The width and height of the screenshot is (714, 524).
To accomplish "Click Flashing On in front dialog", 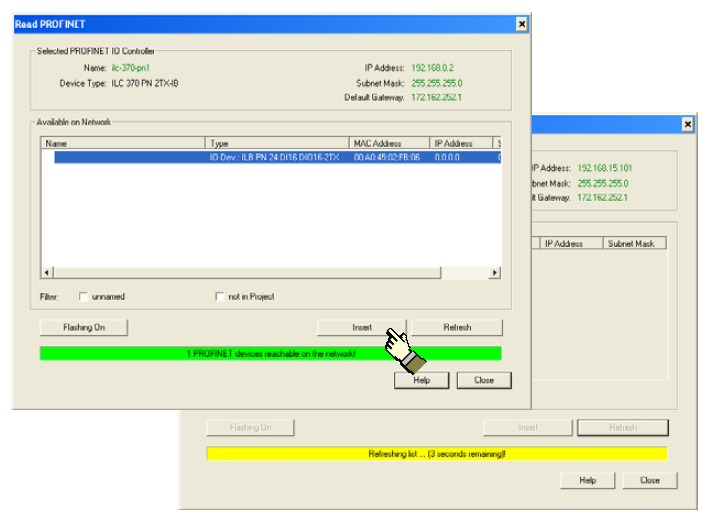I will [84, 327].
